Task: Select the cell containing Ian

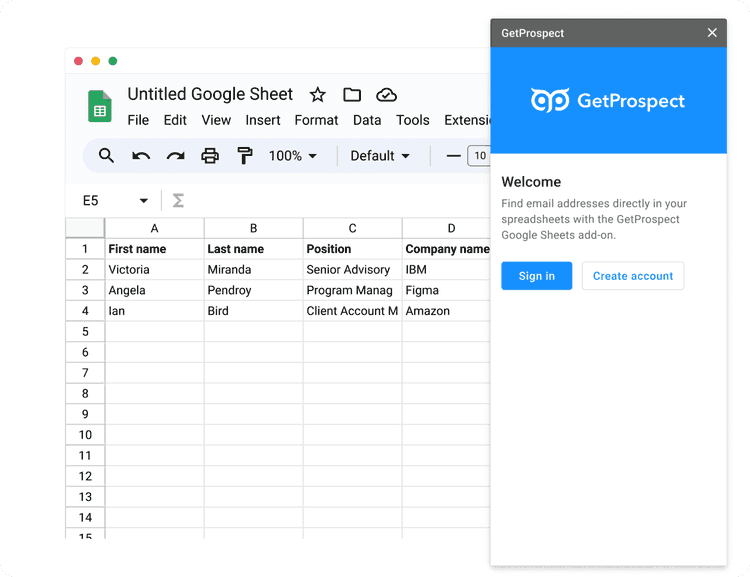Action: (x=154, y=311)
